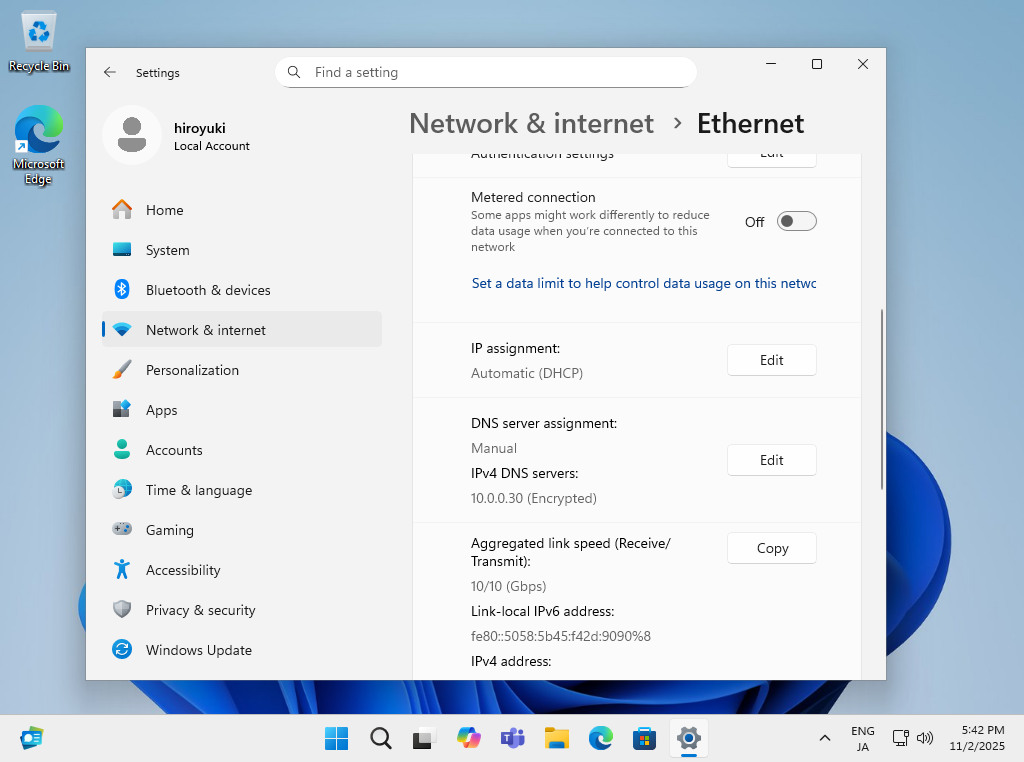Show hidden icons in system tray
Image resolution: width=1024 pixels, height=762 pixels.
(x=824, y=739)
